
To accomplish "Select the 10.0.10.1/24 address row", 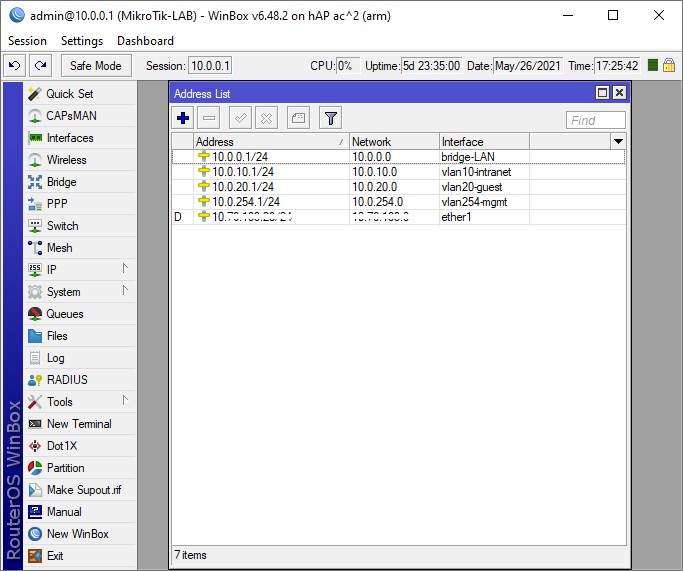I will point(399,172).
